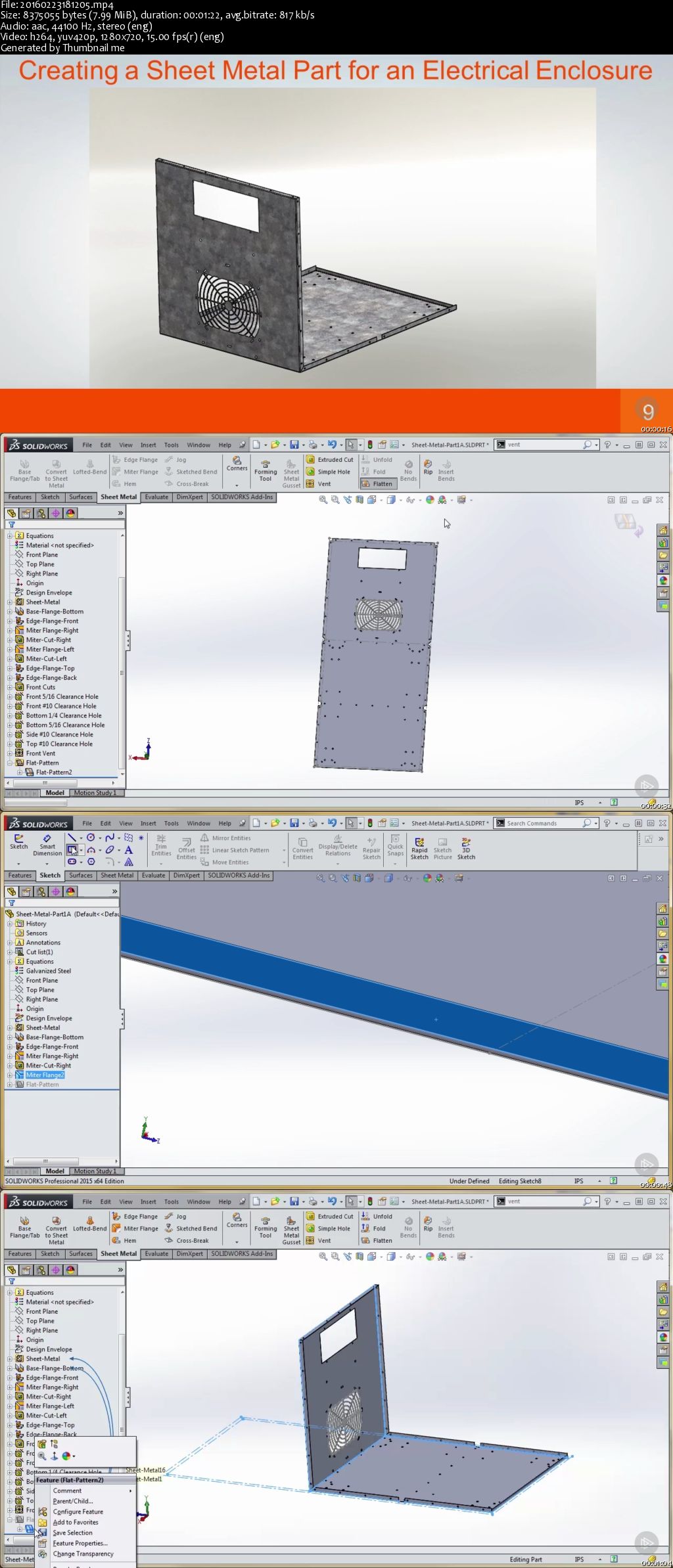Open Motion Study 1 tab in the first frame
This screenshot has width=673, height=1568.
95,793
